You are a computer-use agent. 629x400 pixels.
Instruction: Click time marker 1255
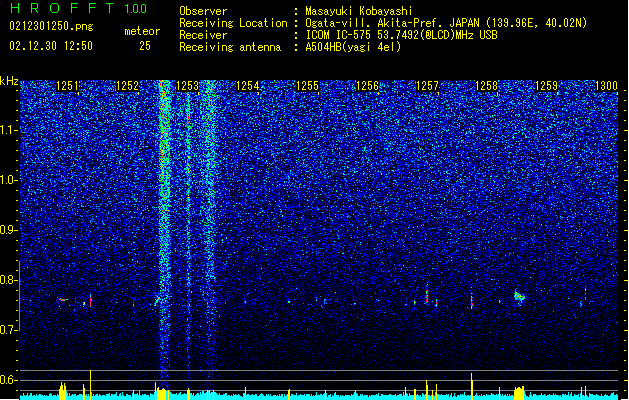click(307, 85)
